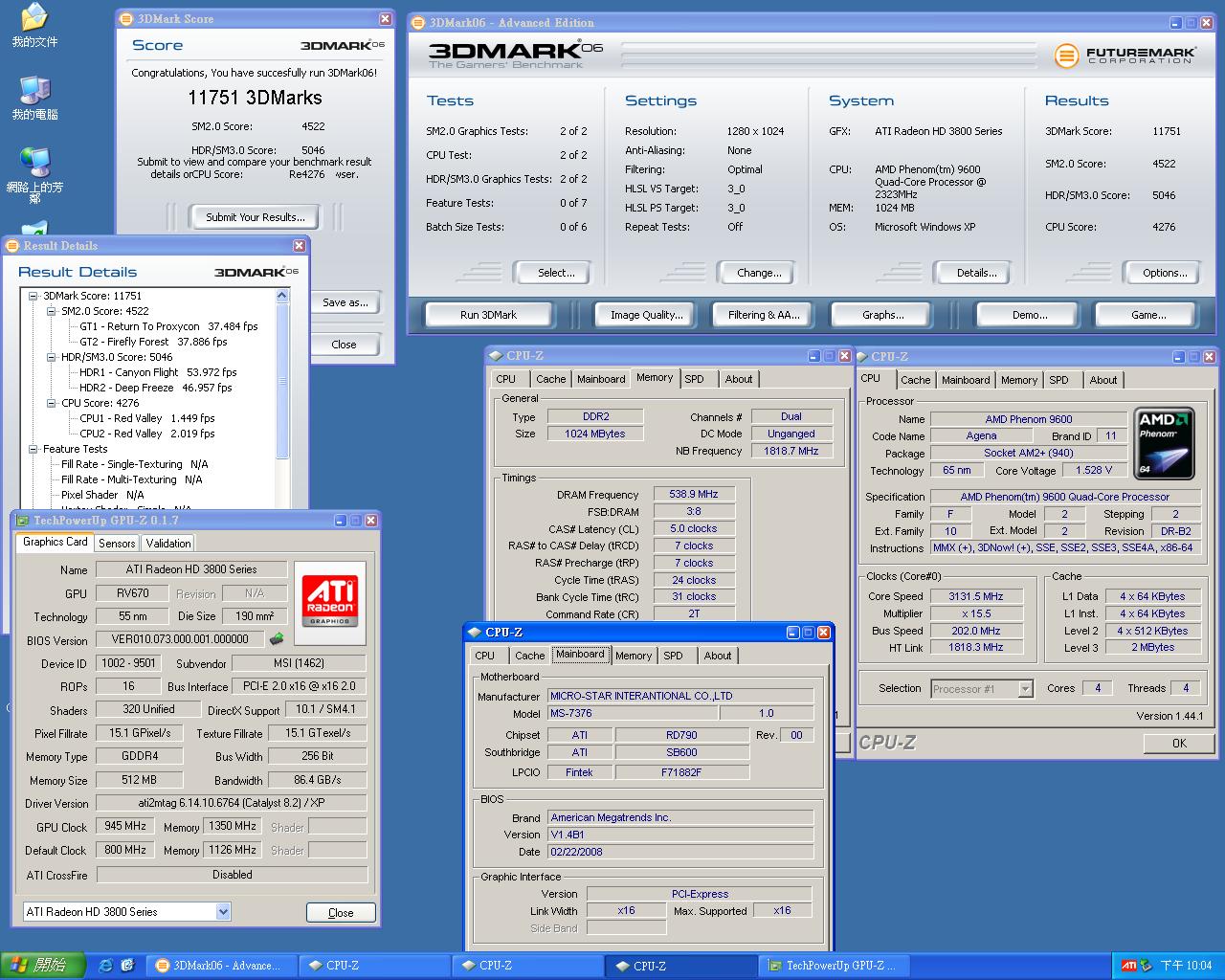Click the BIOS save chip icon in GPU-Z

[x=277, y=638]
